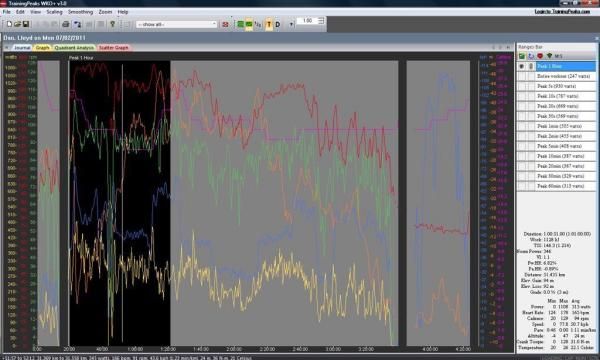Viewport: 600px width, 360px height.
Task: Click the dark green icon in Ranges bar
Action: coord(549,56)
